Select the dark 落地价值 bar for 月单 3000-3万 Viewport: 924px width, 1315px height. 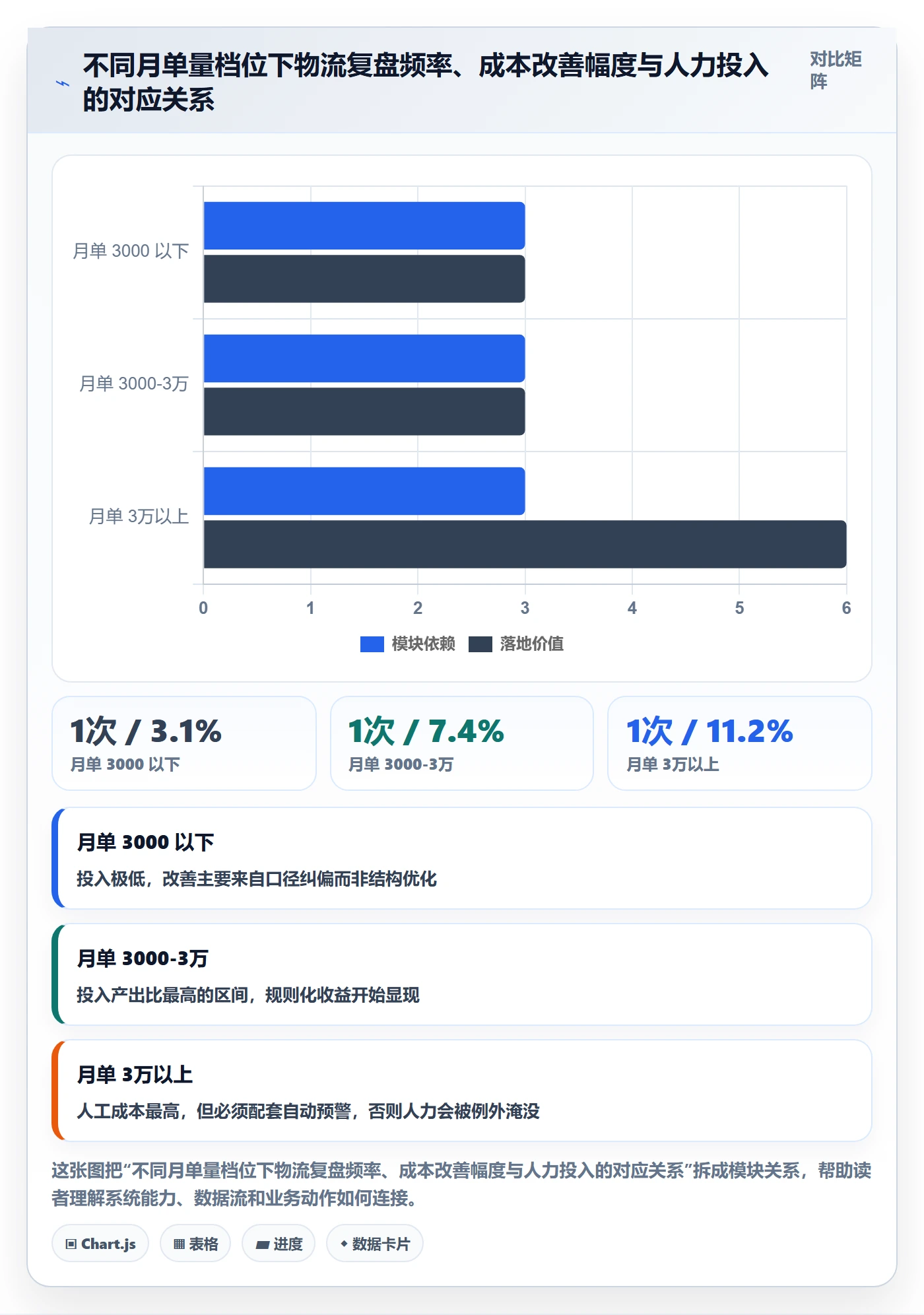point(364,411)
